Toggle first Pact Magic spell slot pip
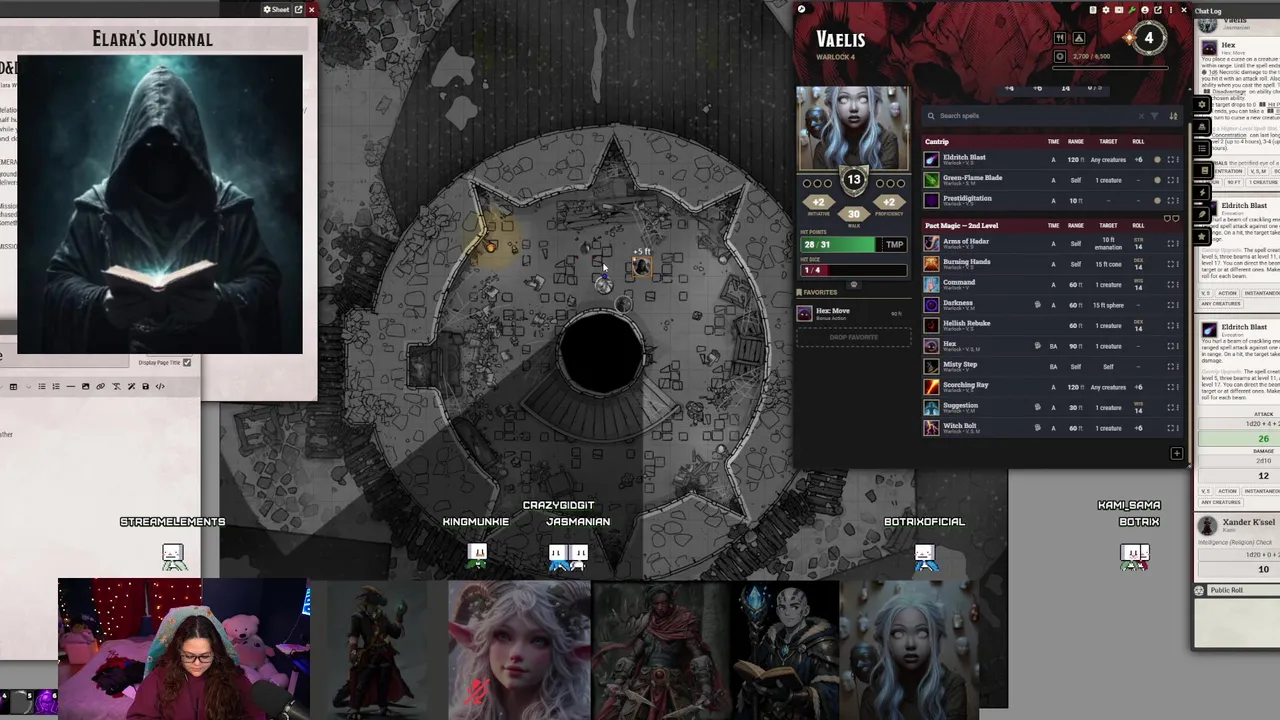This screenshot has height=720, width=1280. coord(1168,218)
